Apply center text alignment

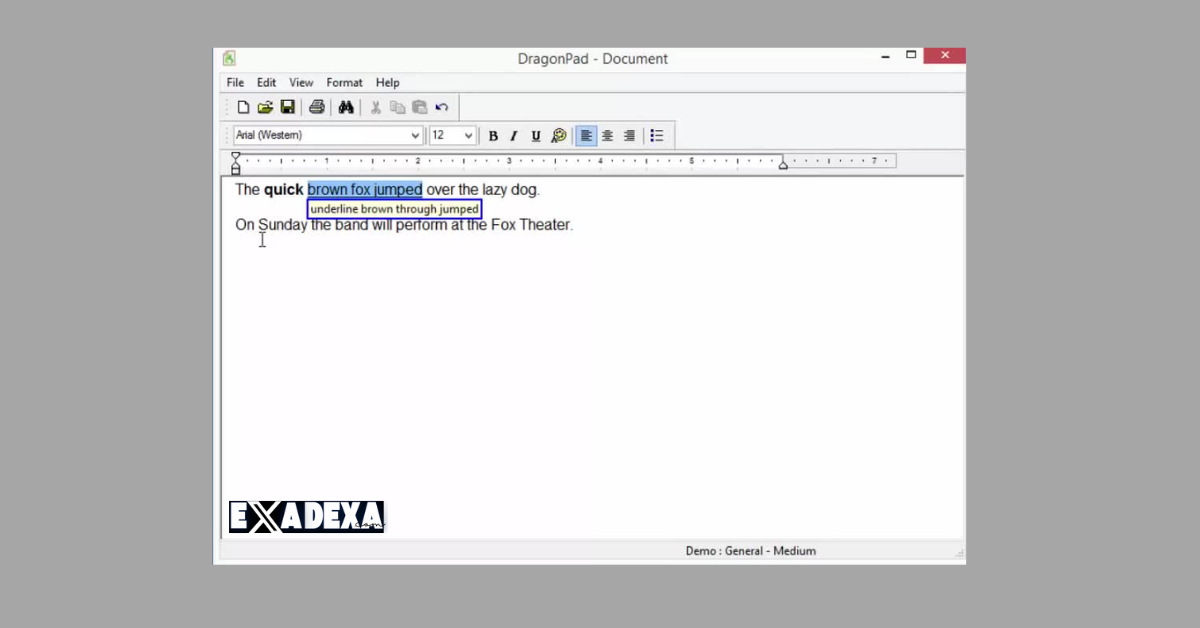click(607, 135)
